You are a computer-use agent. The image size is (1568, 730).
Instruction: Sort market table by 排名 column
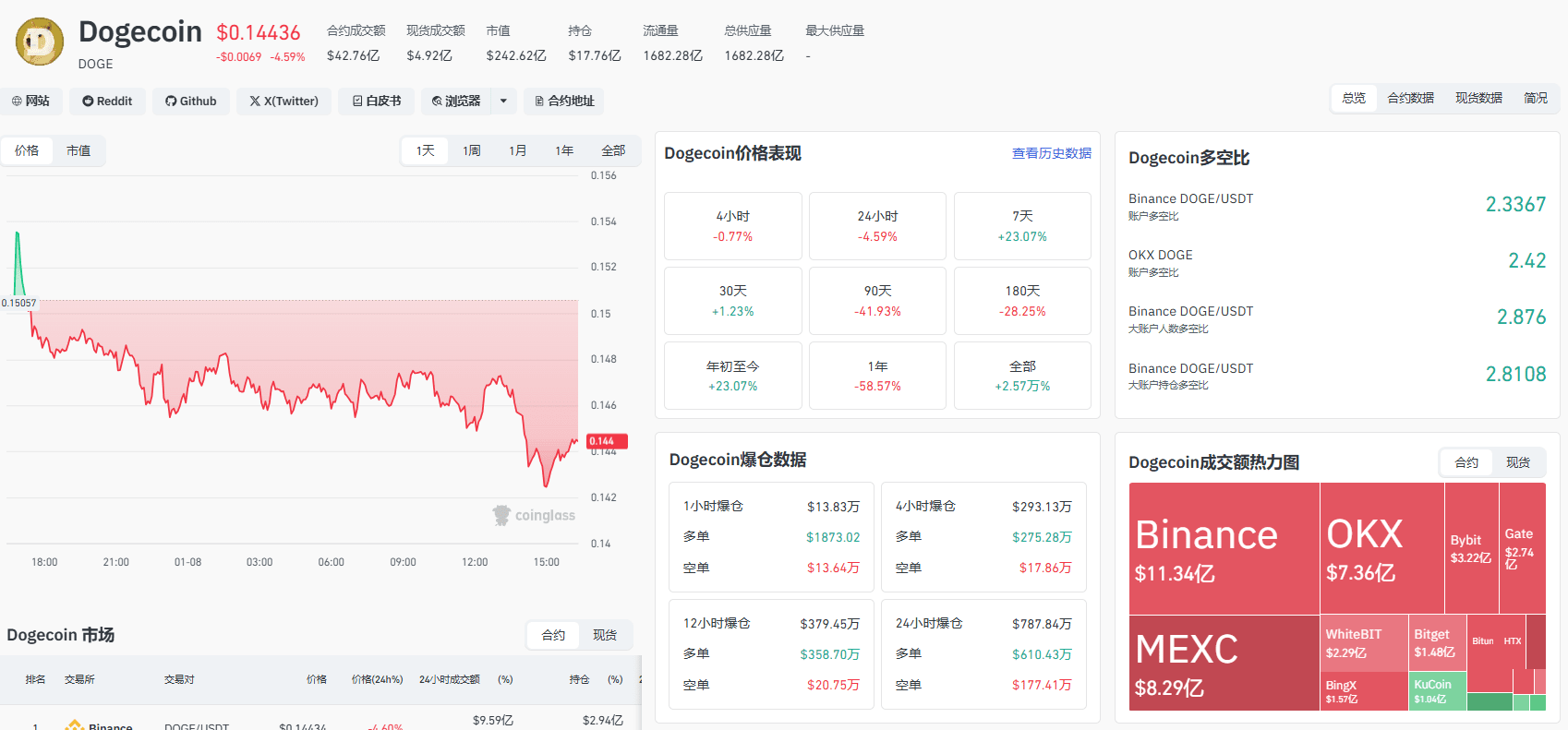[x=35, y=679]
